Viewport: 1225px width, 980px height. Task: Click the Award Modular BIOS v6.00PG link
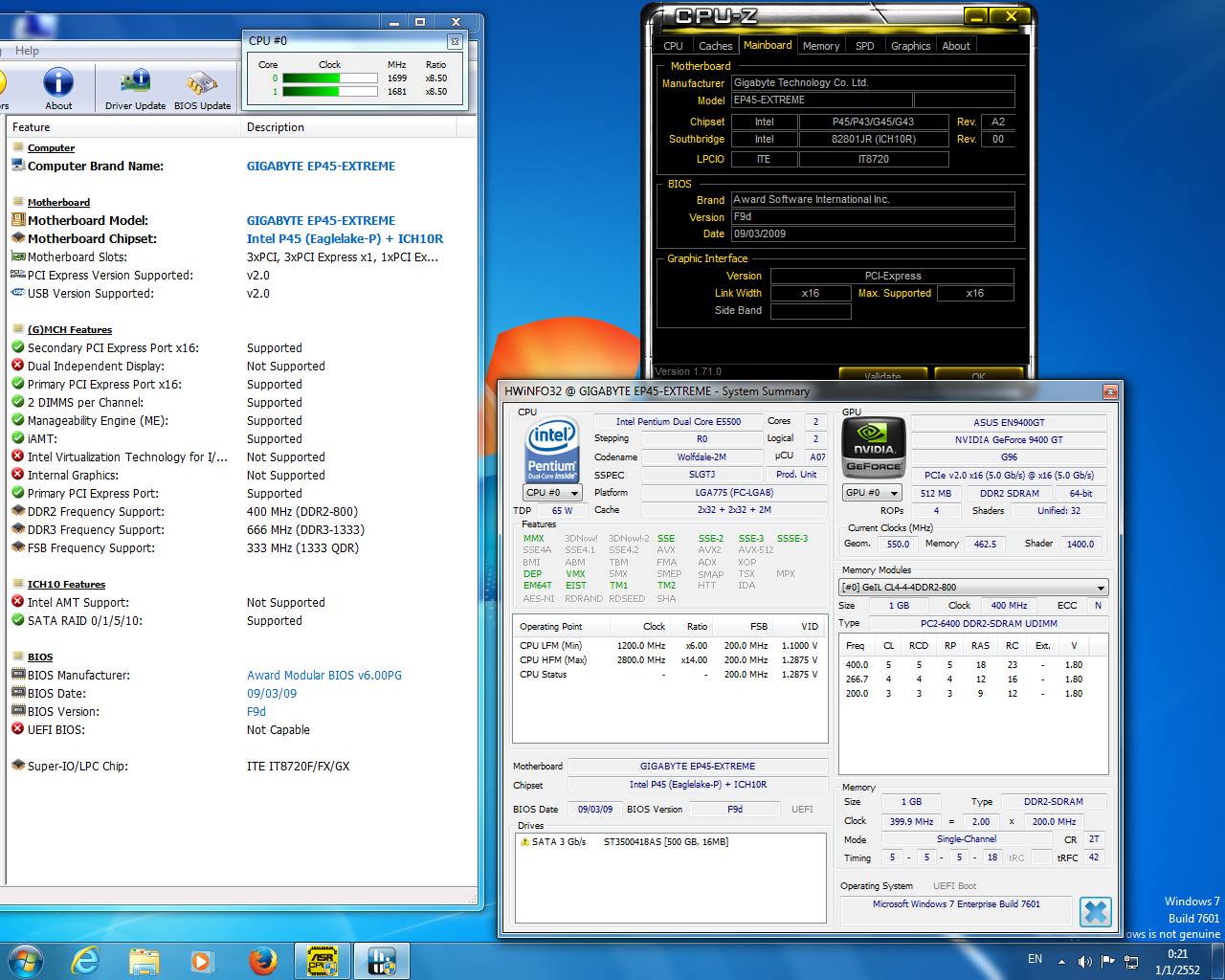click(323, 676)
